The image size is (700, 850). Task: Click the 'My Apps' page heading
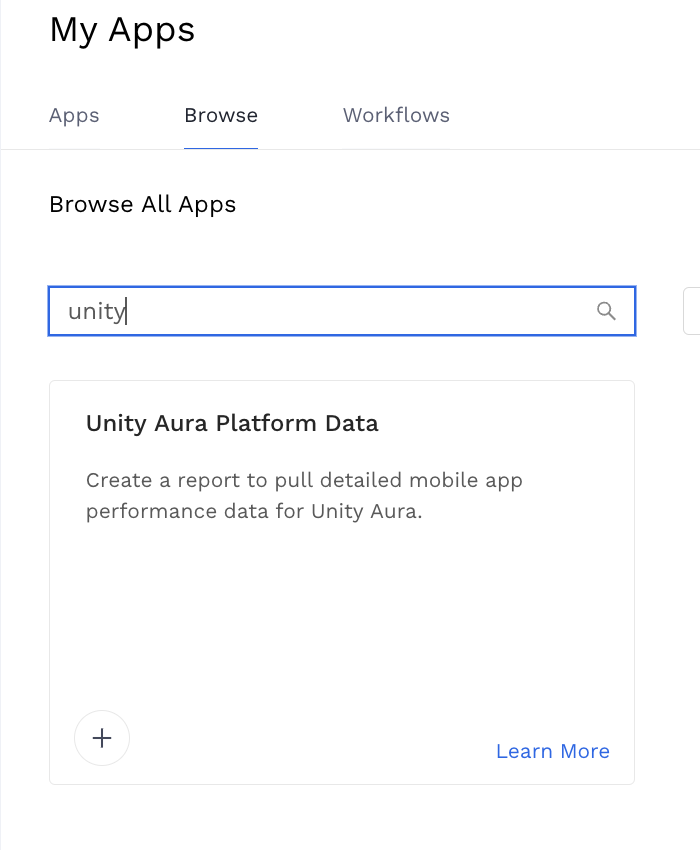pyautogui.click(x=122, y=30)
